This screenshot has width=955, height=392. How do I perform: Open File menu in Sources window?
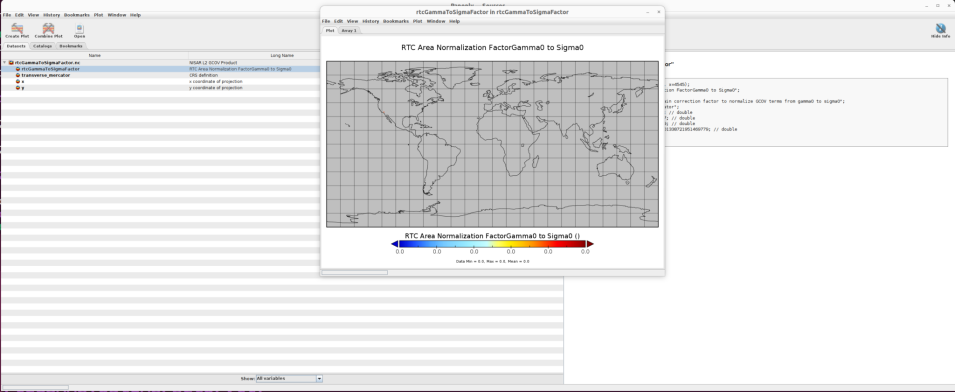point(7,15)
